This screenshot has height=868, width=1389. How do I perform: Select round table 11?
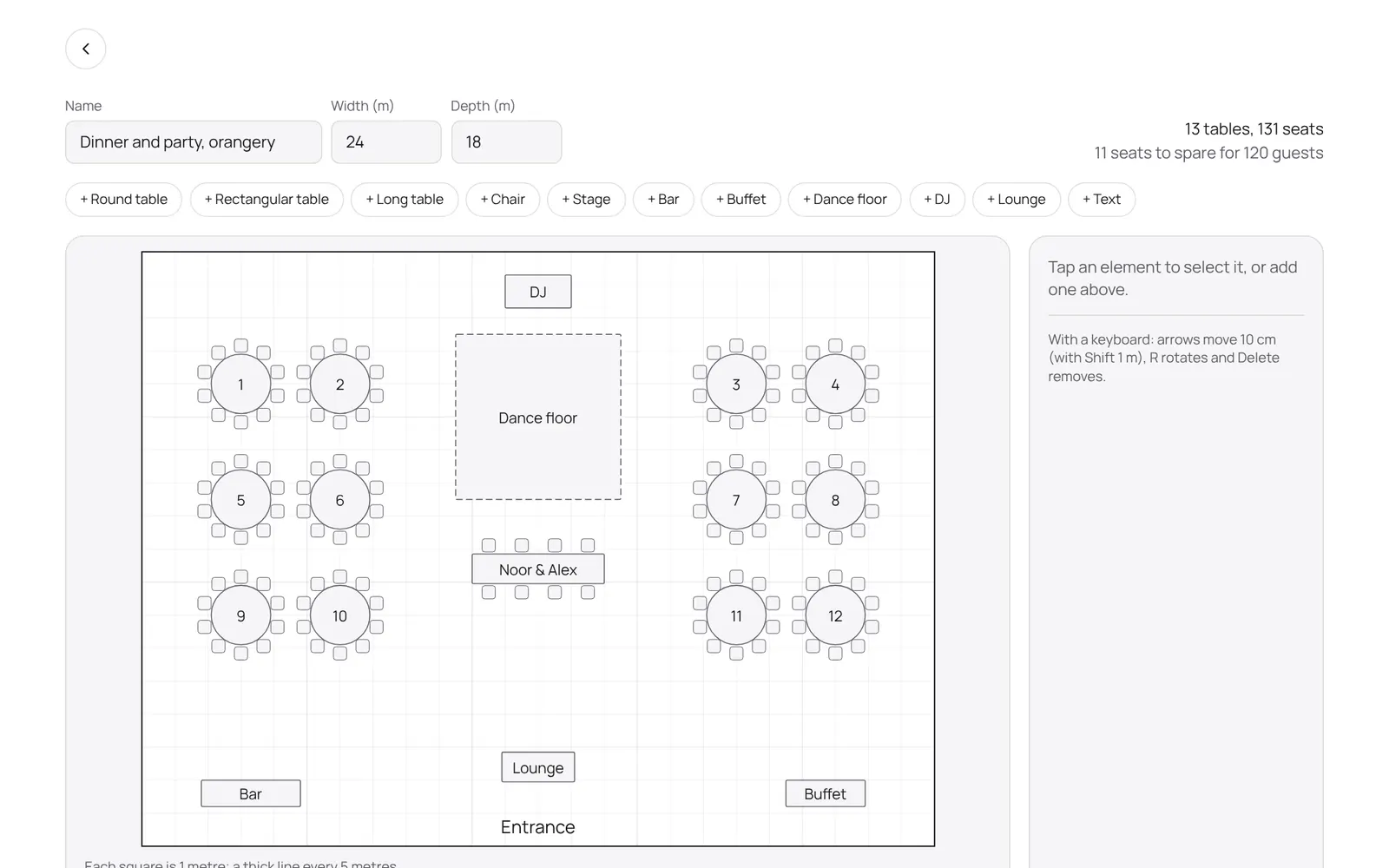(x=736, y=615)
